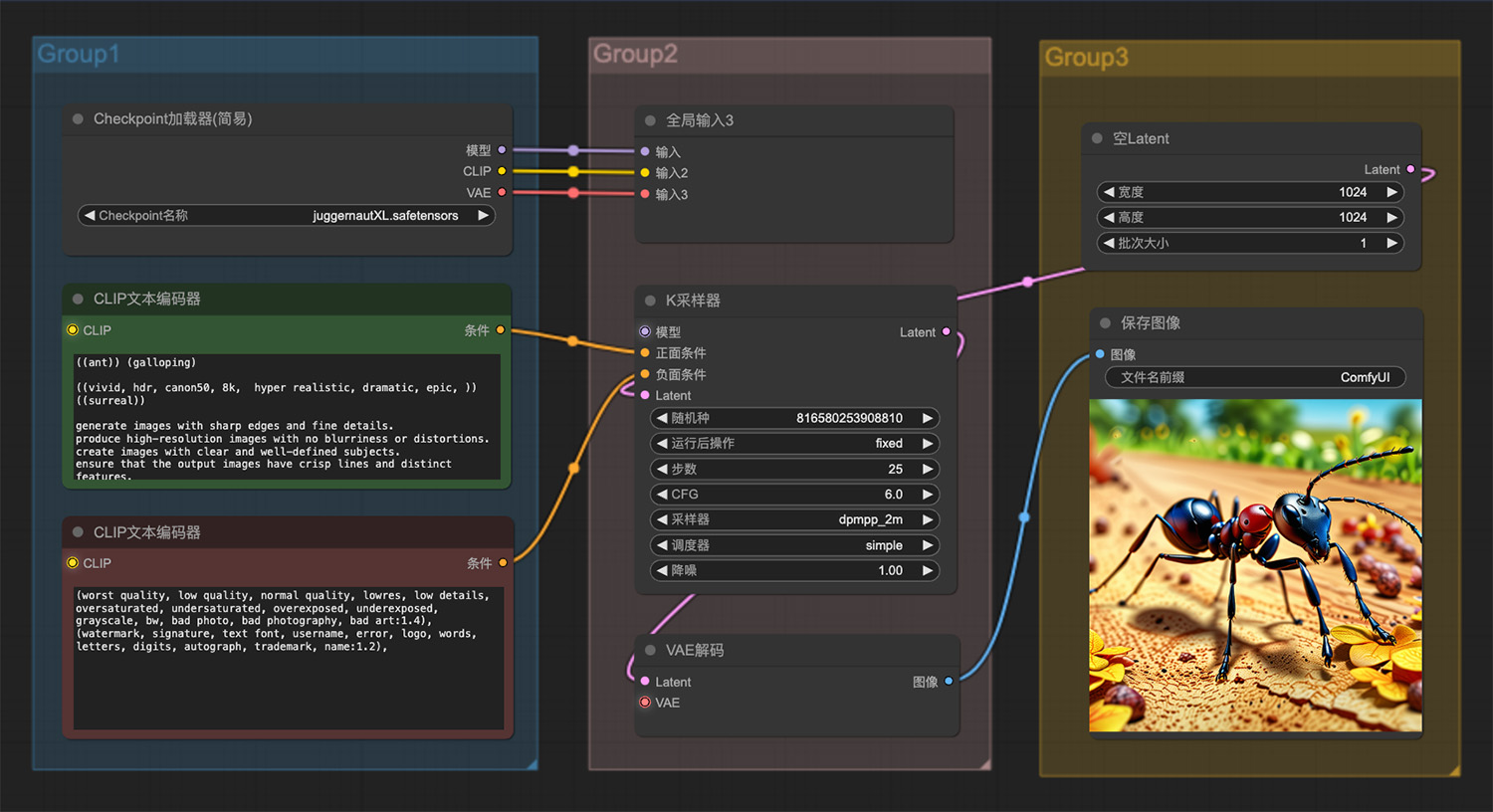The height and width of the screenshot is (812, 1493).
Task: Open the 采样器 dpmpp_2m selector
Action: point(794,519)
